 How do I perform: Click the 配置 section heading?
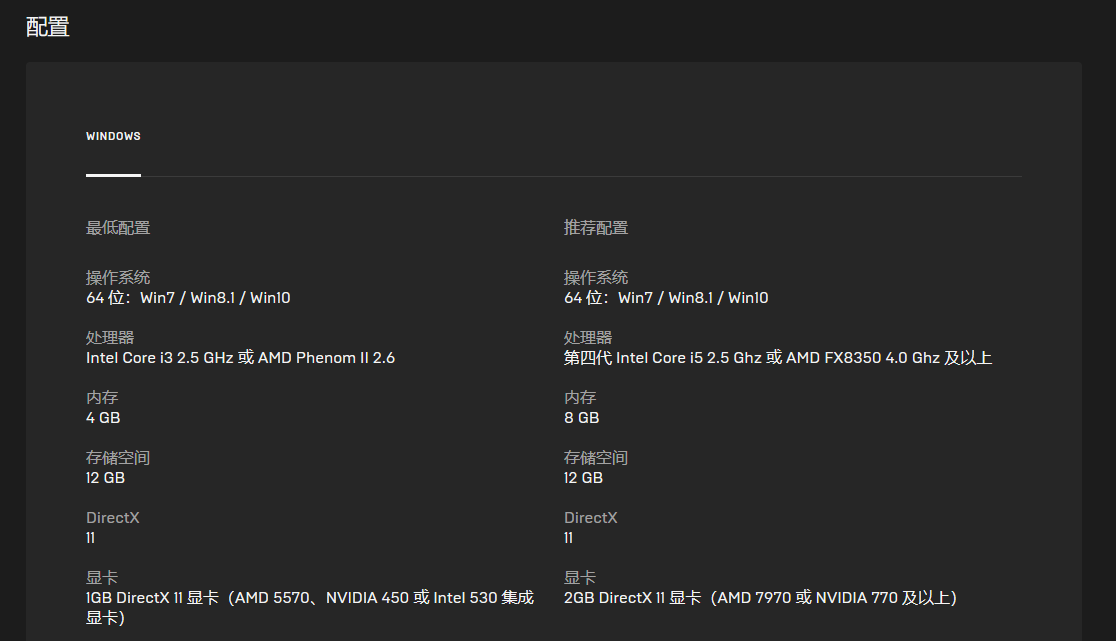[48, 27]
